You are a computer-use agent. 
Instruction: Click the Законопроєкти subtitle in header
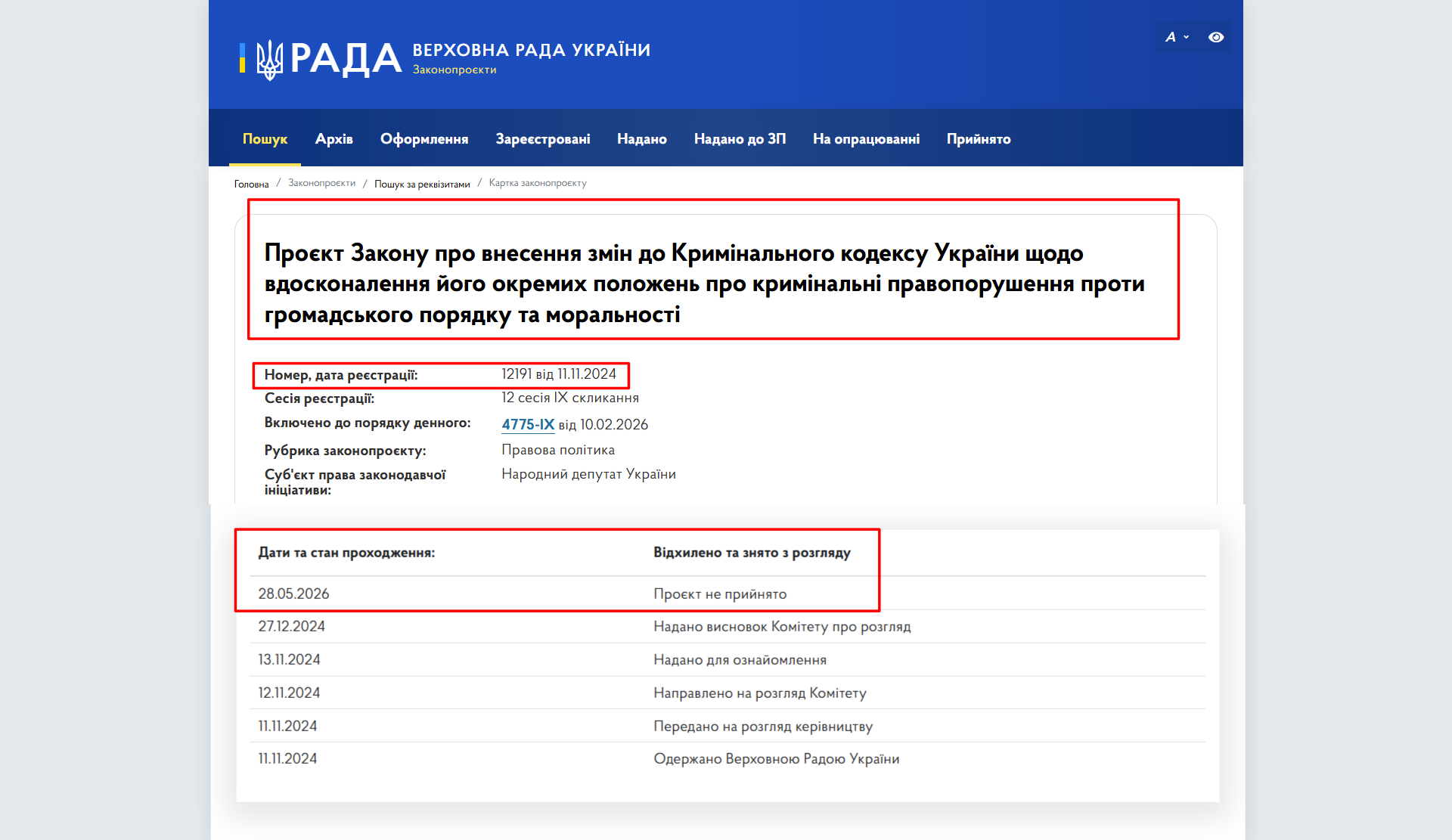(455, 70)
